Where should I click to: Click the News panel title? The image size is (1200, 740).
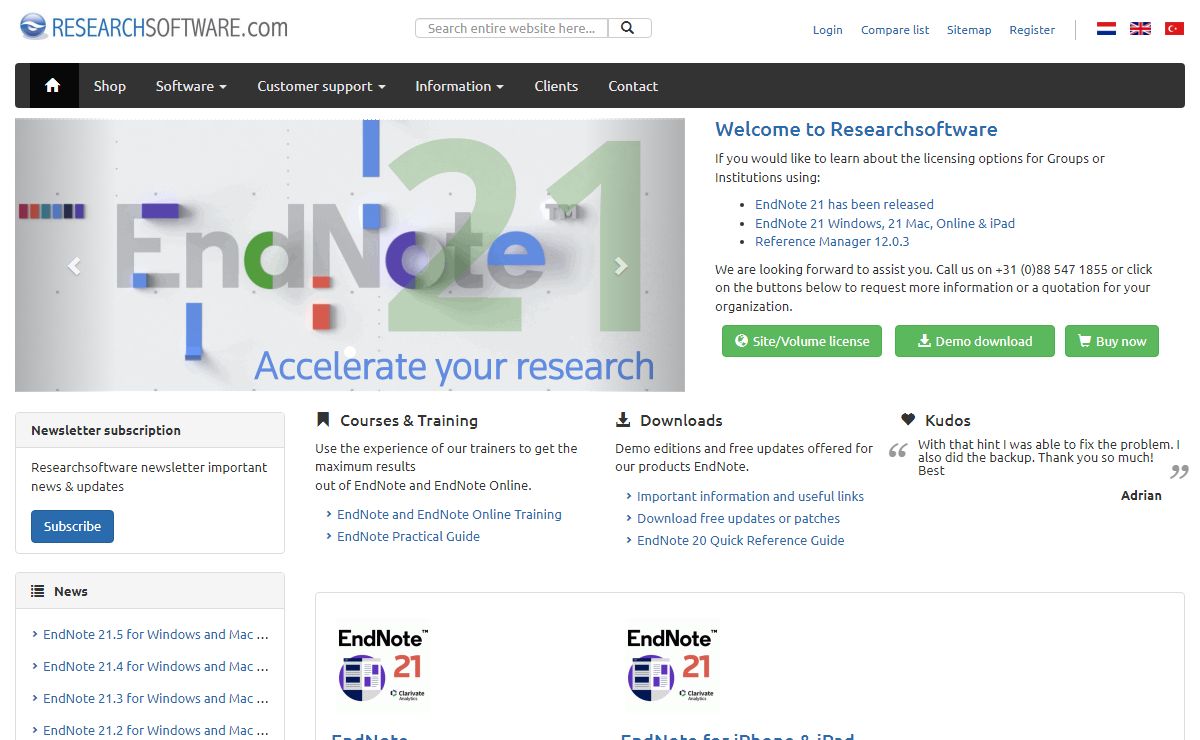(x=71, y=591)
